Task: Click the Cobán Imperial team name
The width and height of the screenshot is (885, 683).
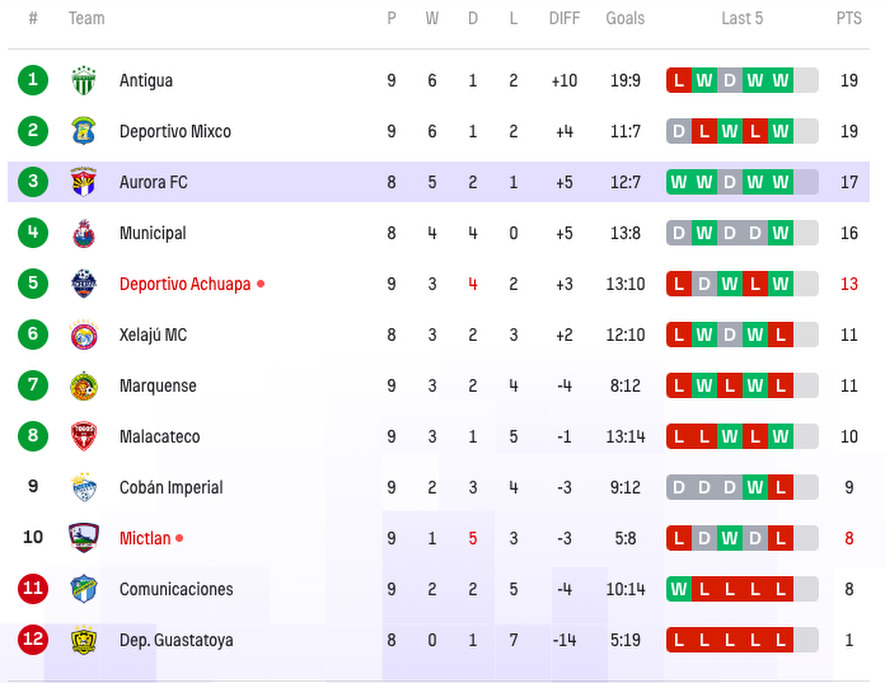Action: coord(171,487)
